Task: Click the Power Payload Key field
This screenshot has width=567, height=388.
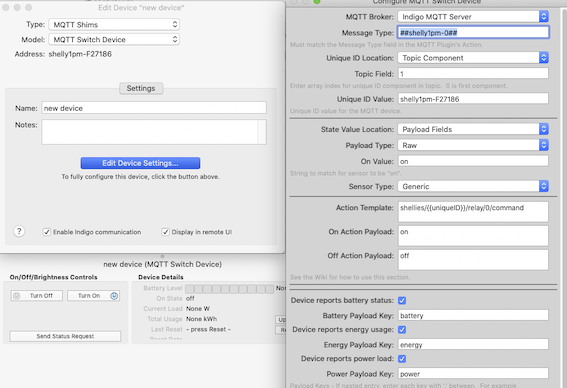Action: pos(473,374)
